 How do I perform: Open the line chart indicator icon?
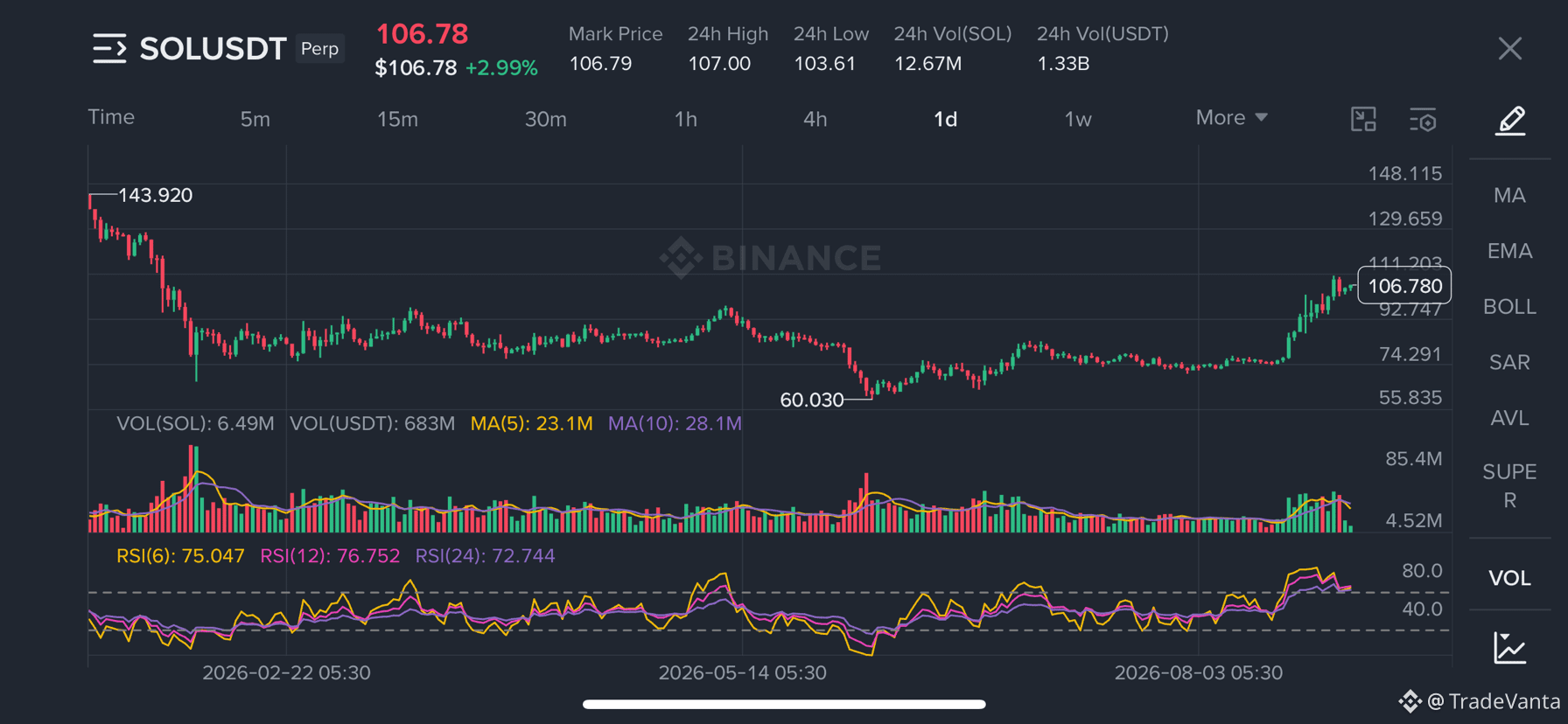pos(1510,648)
